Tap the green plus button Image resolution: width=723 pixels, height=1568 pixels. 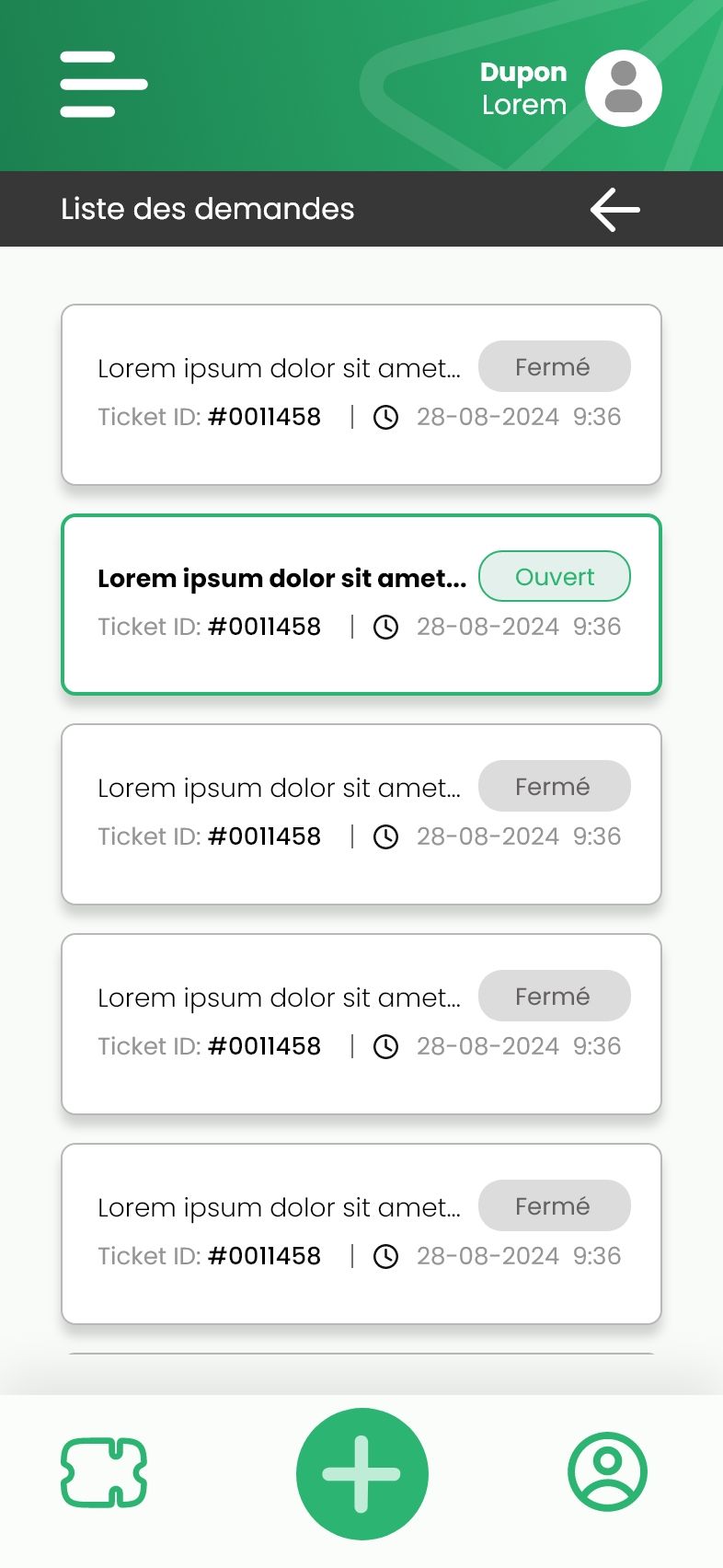(x=361, y=1473)
